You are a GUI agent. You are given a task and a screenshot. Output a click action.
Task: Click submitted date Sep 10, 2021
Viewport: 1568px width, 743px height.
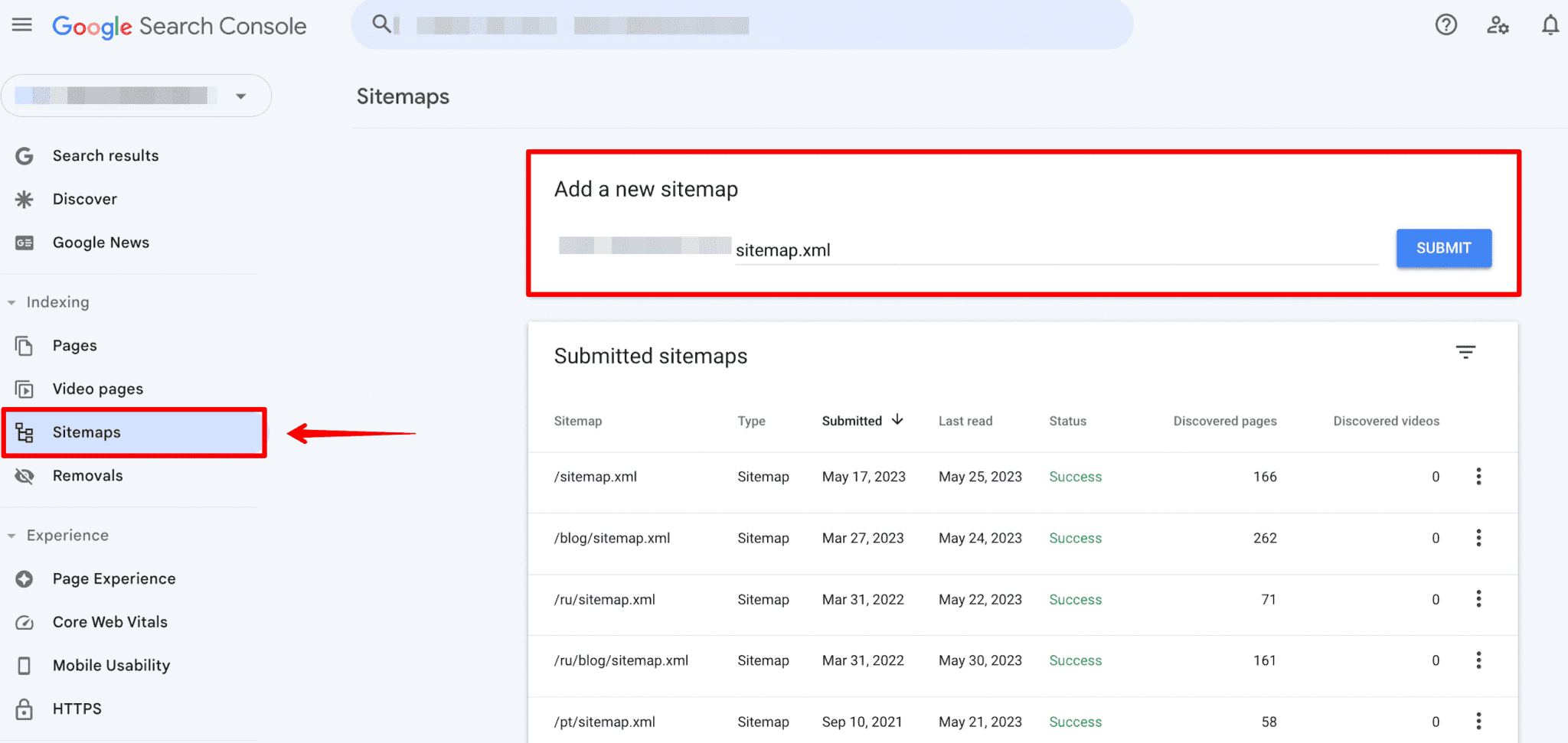tap(862, 722)
